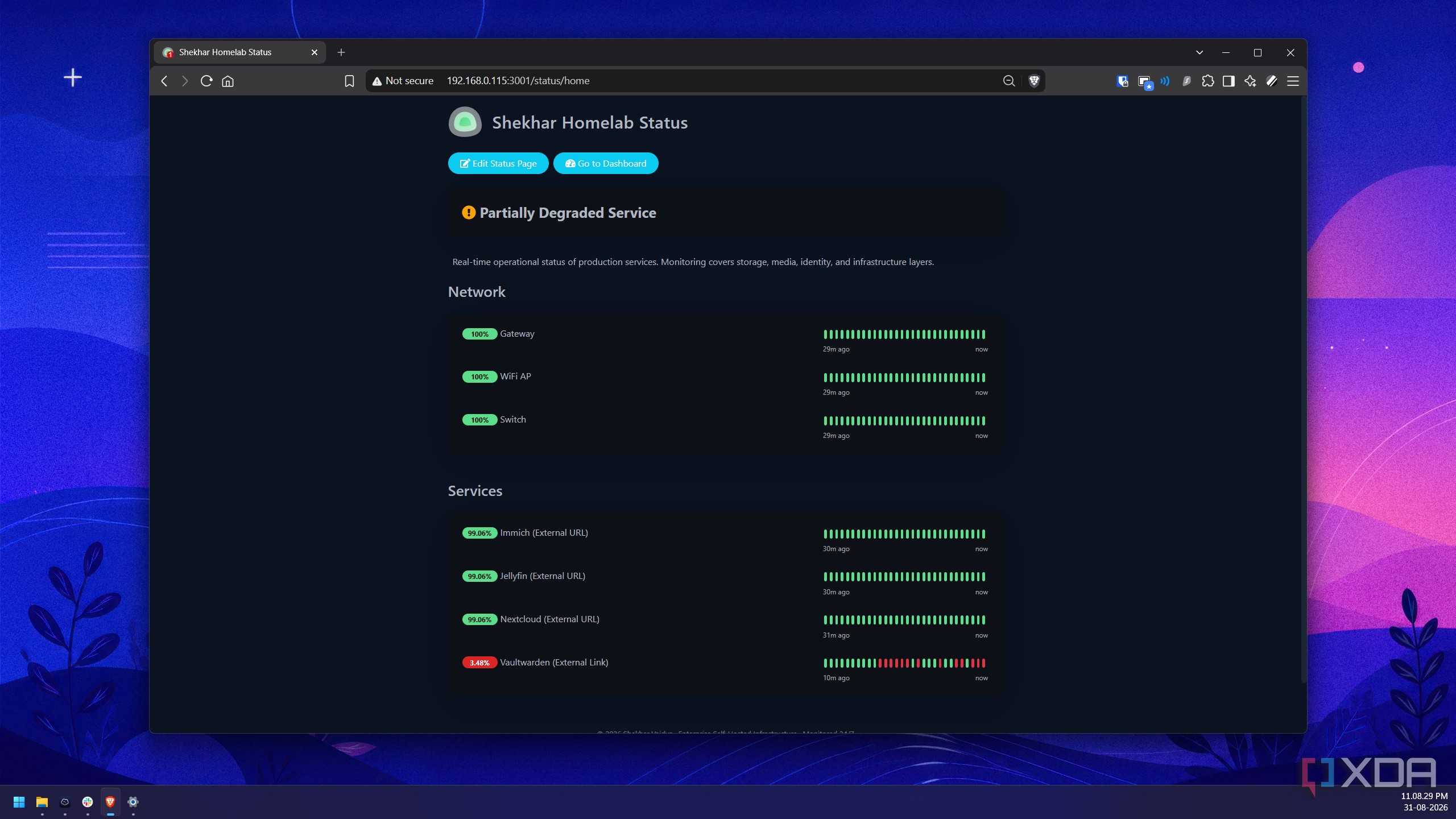This screenshot has width=1456, height=819.
Task: Expand the tab search chevron
Action: [x=1199, y=52]
